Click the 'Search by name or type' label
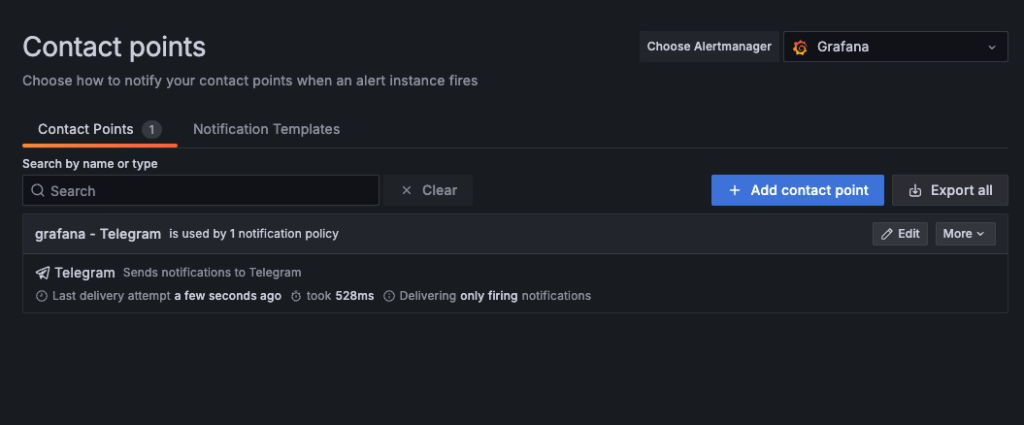1024x425 pixels. [x=90, y=164]
